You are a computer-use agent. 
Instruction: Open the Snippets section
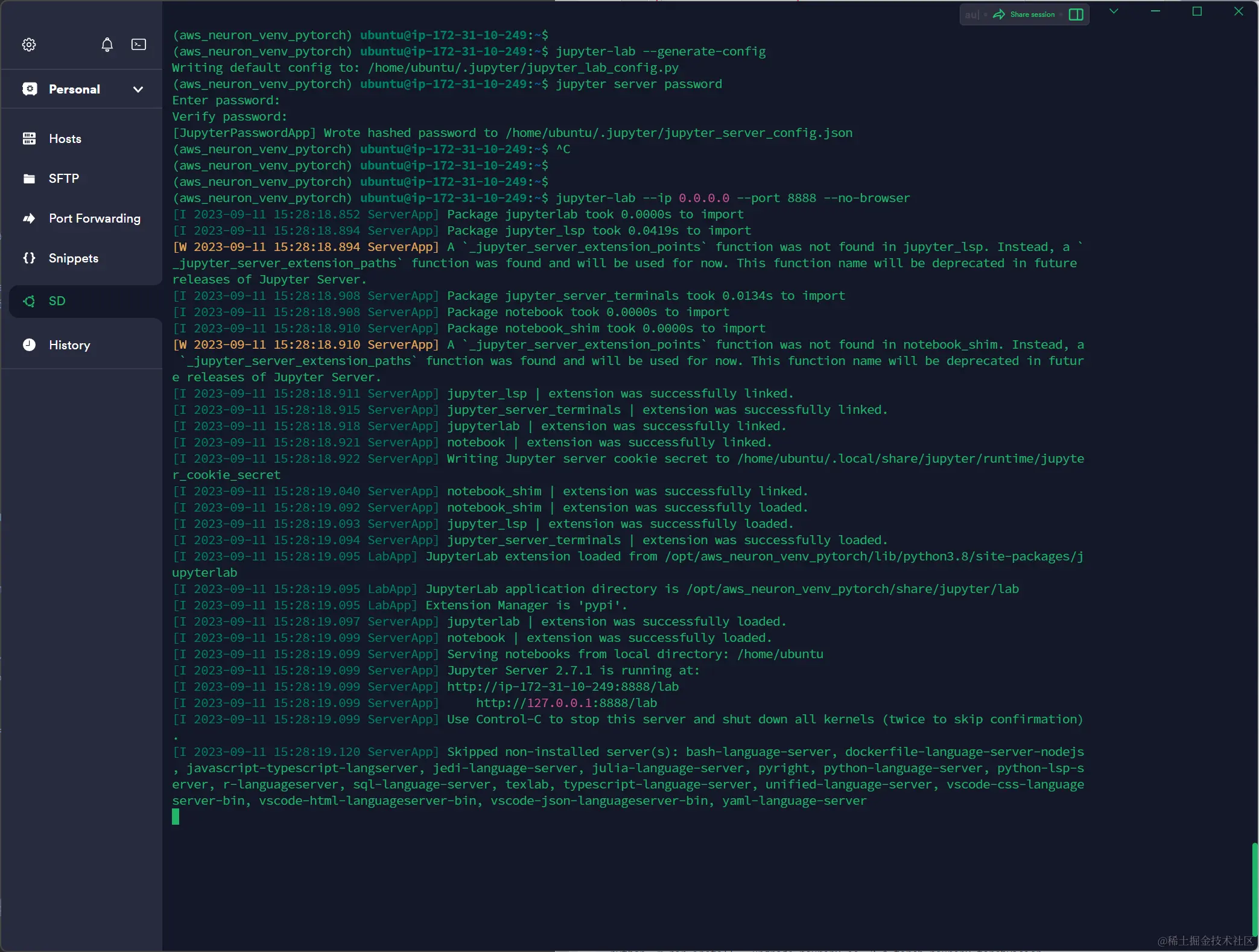pos(74,258)
